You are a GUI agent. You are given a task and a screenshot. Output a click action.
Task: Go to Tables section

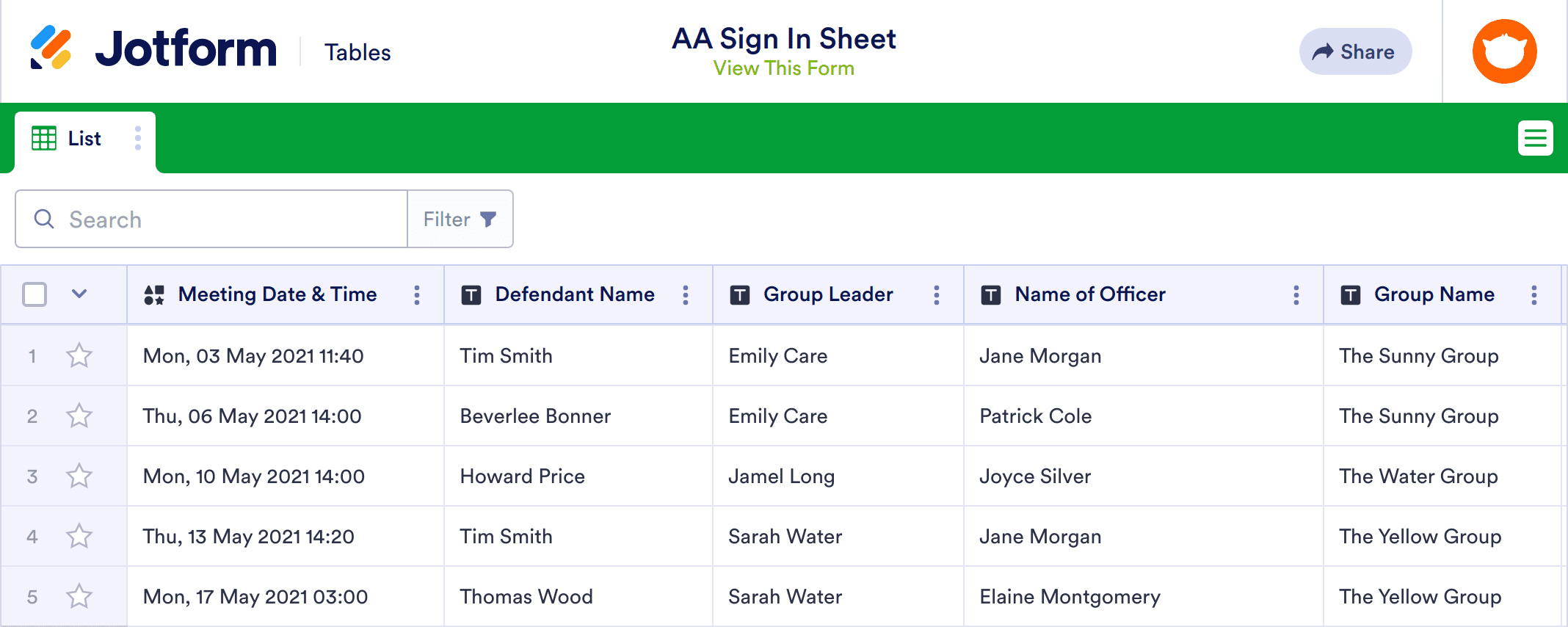tap(357, 53)
